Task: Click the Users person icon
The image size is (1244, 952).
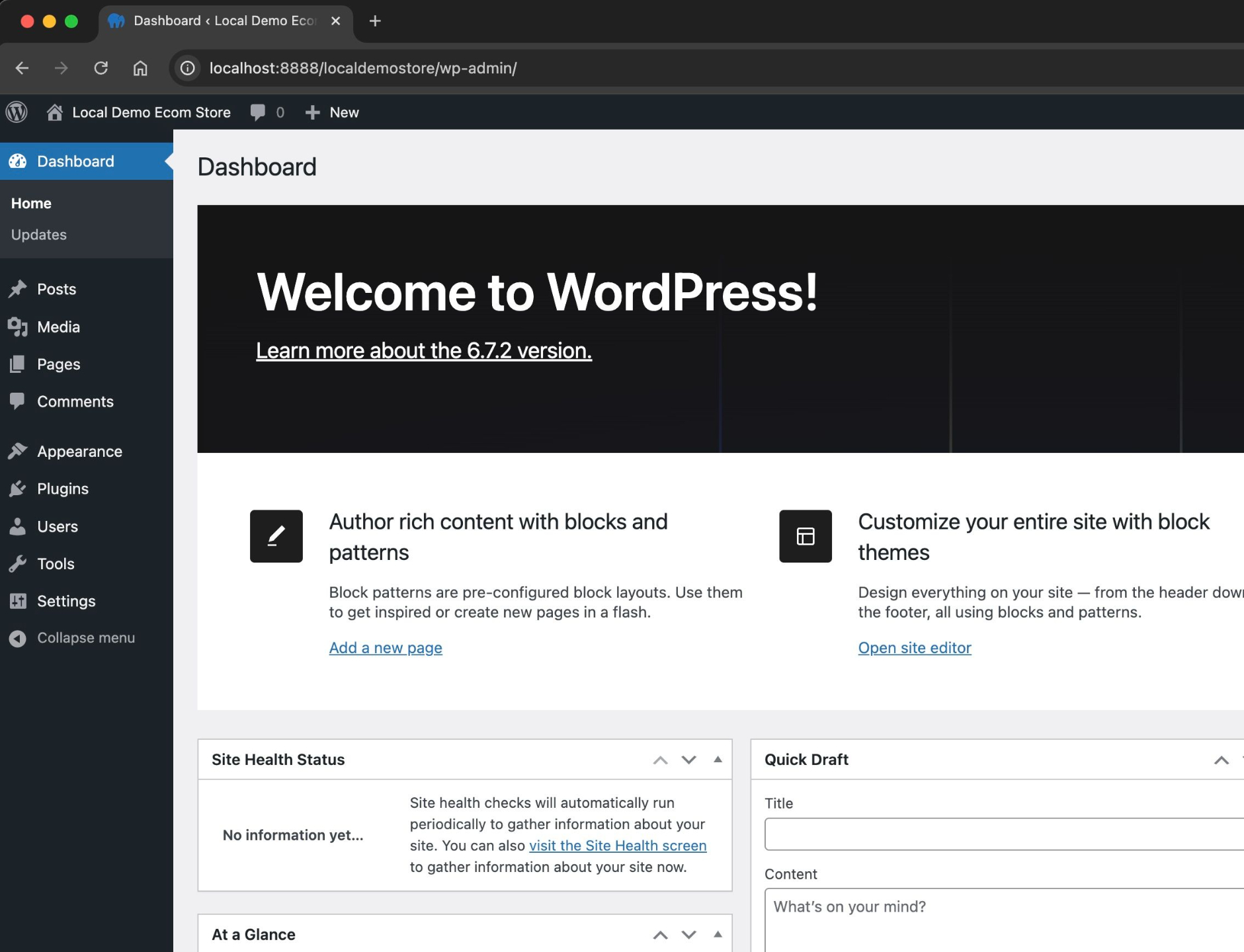Action: [18, 526]
